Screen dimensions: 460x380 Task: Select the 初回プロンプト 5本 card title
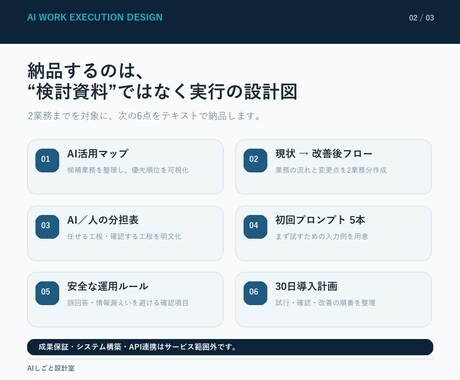(320, 220)
